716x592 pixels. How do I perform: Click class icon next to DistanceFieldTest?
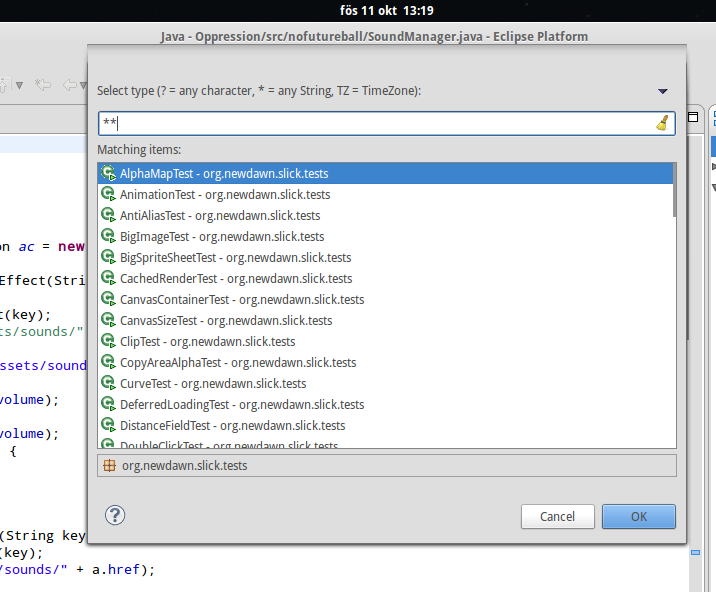pyautogui.click(x=108, y=425)
